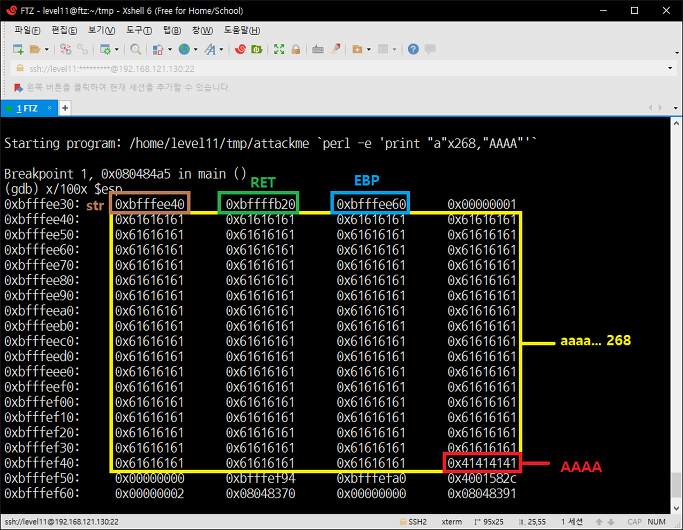
Task: Click the lock screen padlock icon
Action: tap(296, 49)
